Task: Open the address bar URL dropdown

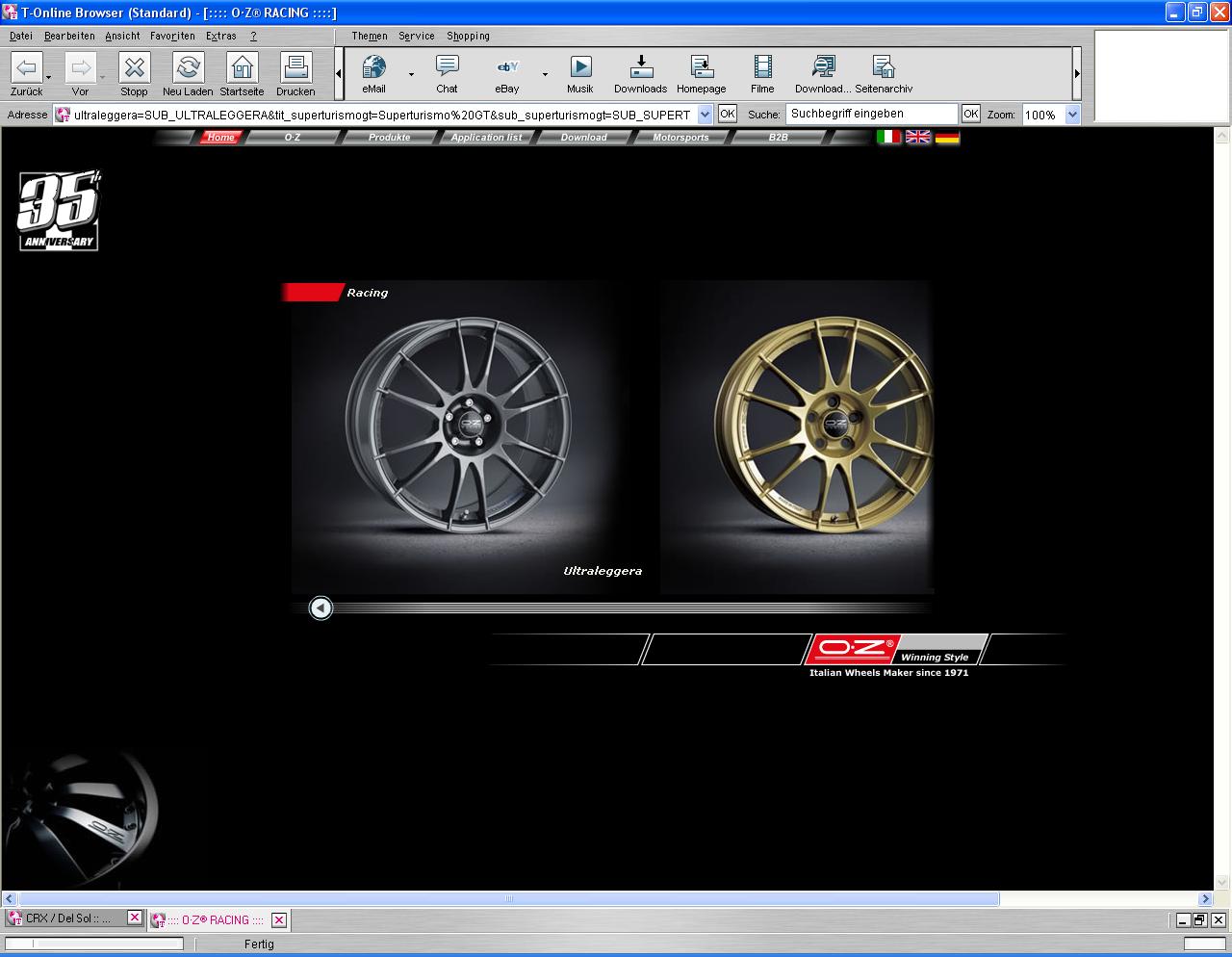Action: [x=705, y=115]
